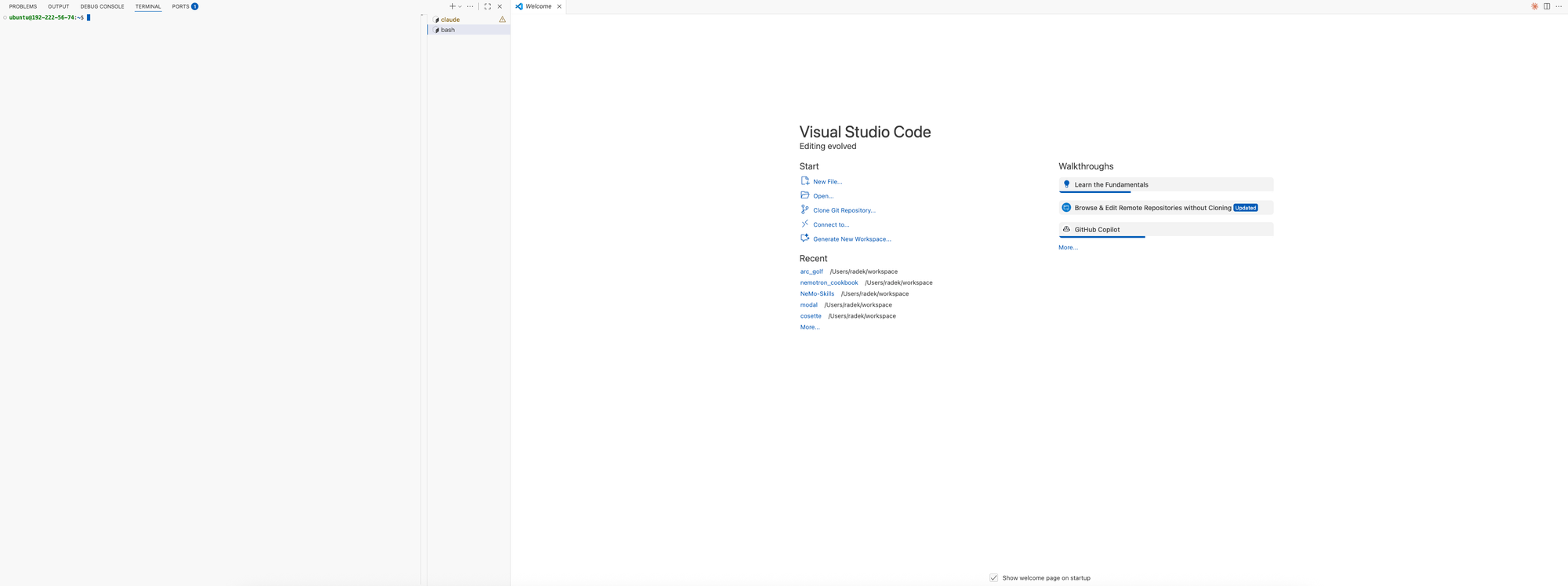Click the lightbulb icon for Fundamentals
The width and height of the screenshot is (1568, 586).
pyautogui.click(x=1066, y=184)
